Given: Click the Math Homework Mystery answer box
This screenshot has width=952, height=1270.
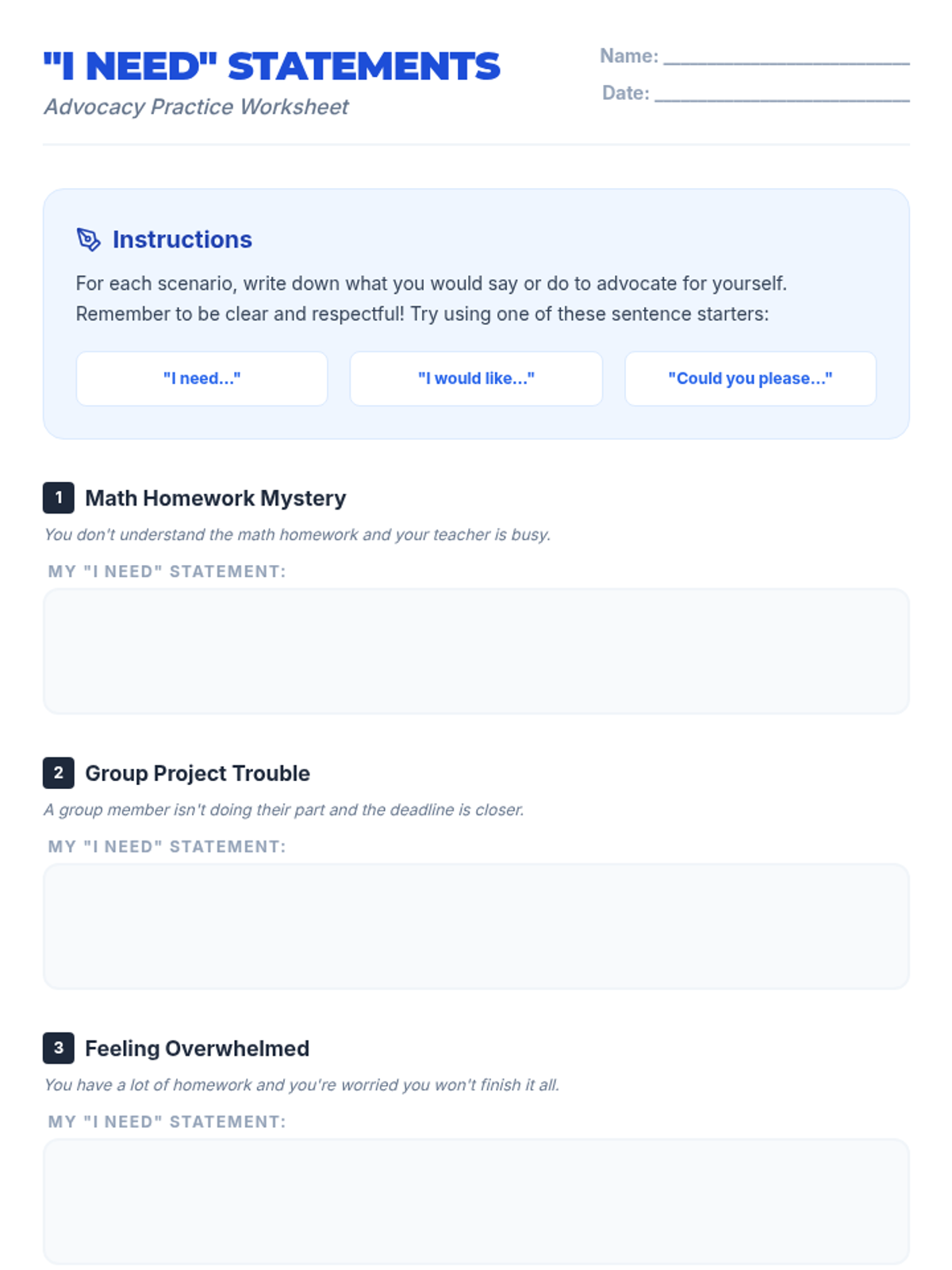Looking at the screenshot, I should pyautogui.click(x=476, y=651).
